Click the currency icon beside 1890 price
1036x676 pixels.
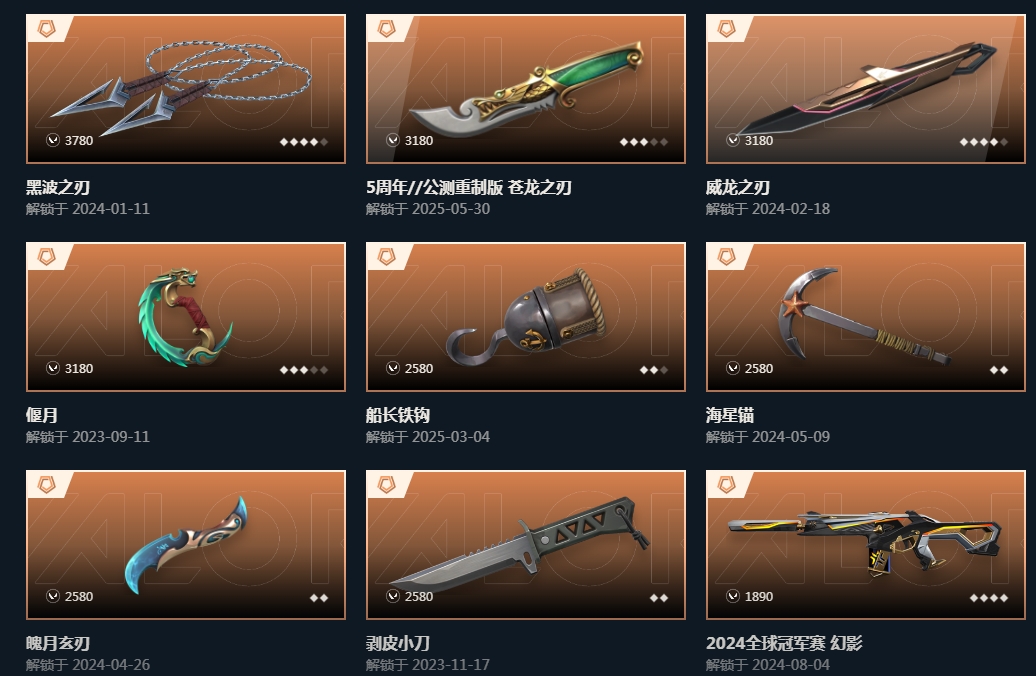coord(733,596)
